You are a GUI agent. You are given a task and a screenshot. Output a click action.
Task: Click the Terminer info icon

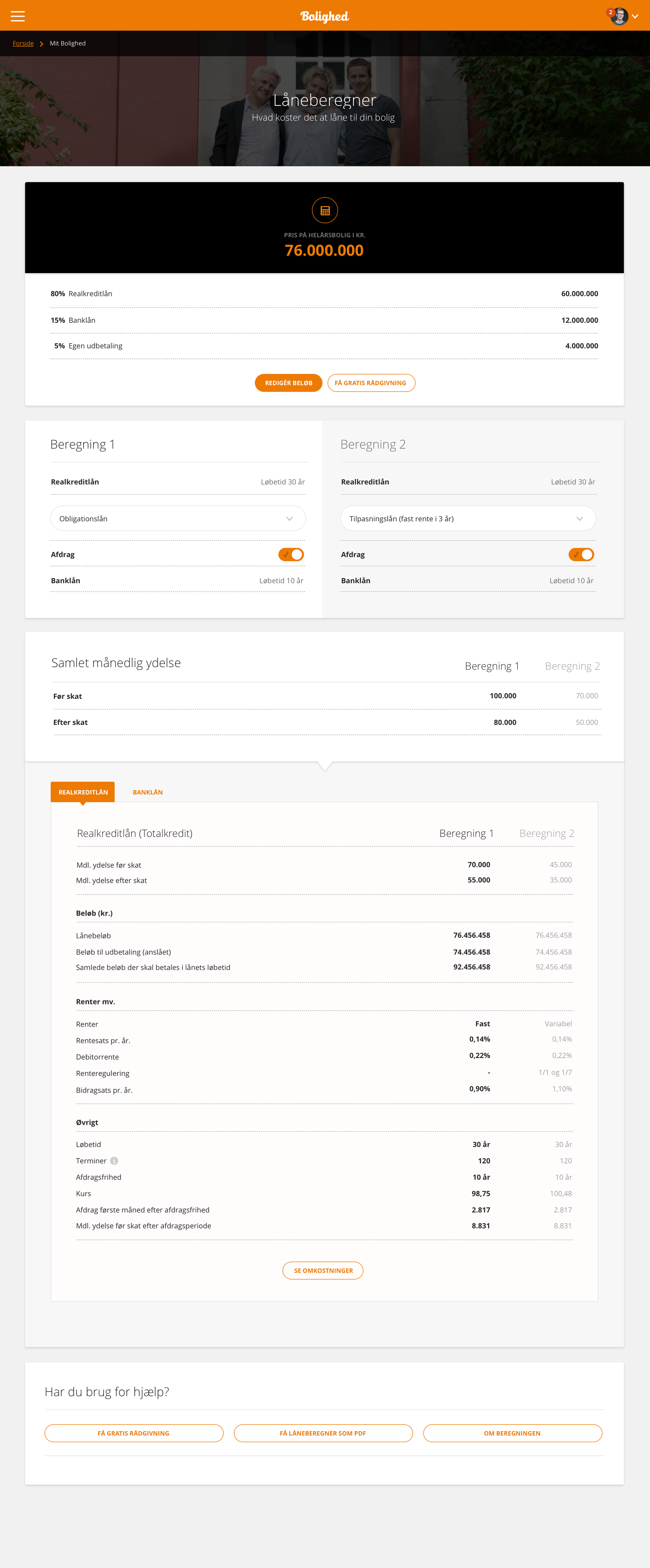click(114, 1161)
